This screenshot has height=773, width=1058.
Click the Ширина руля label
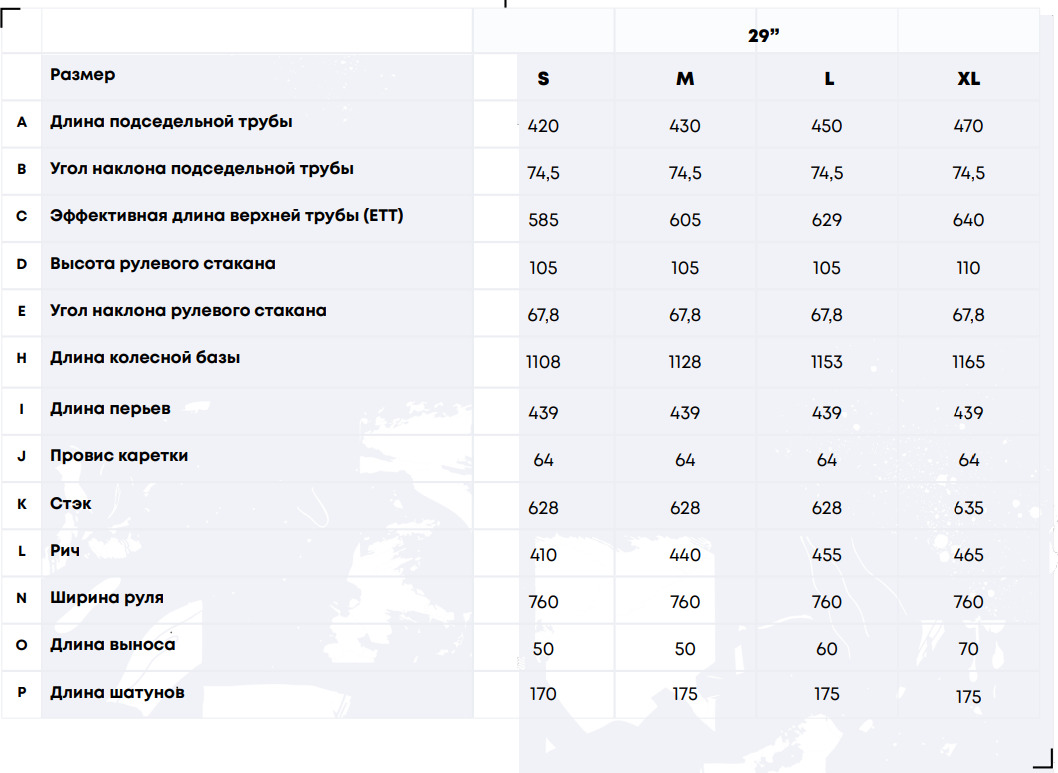pos(107,598)
